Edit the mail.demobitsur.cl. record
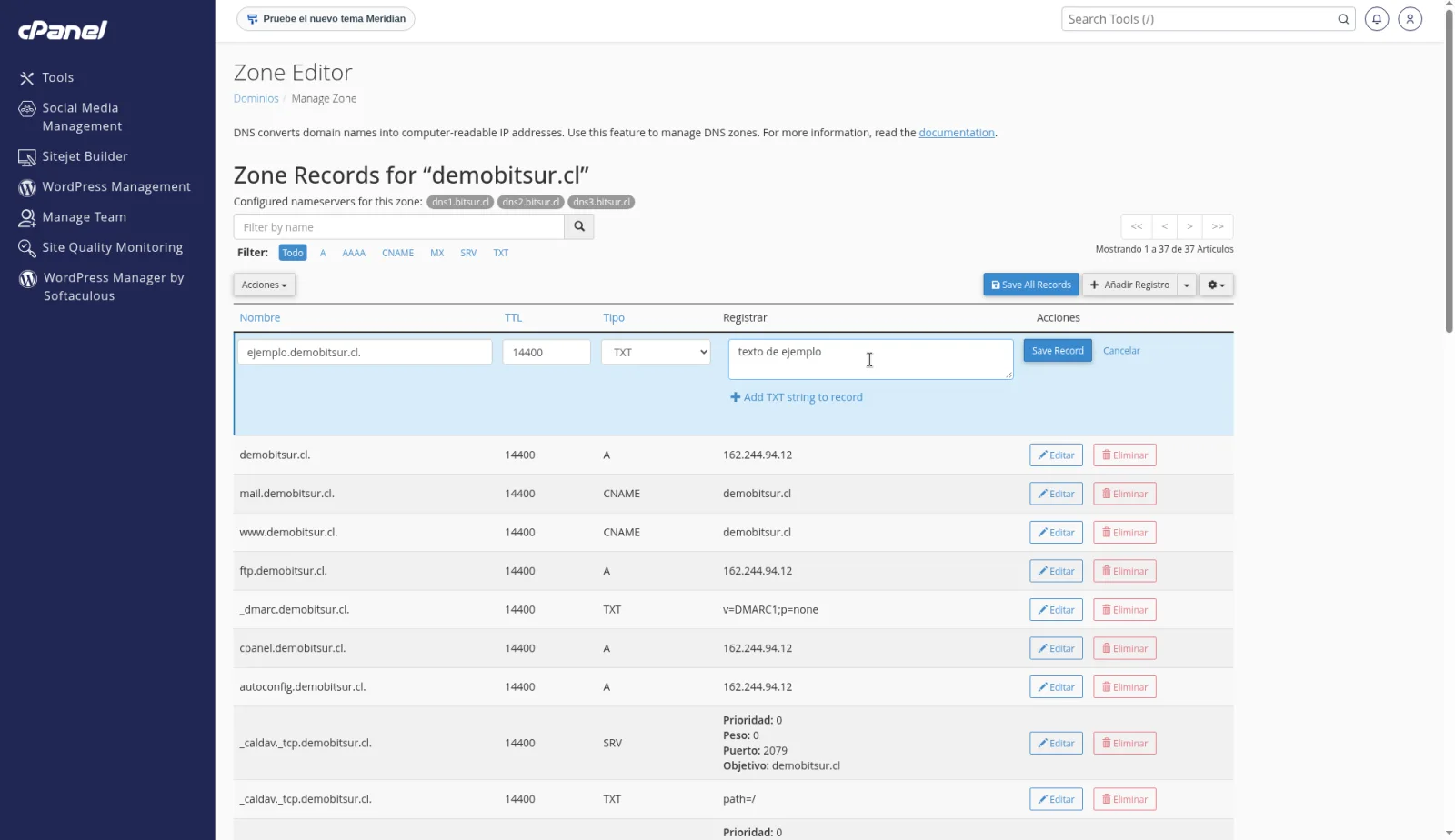 click(1056, 494)
